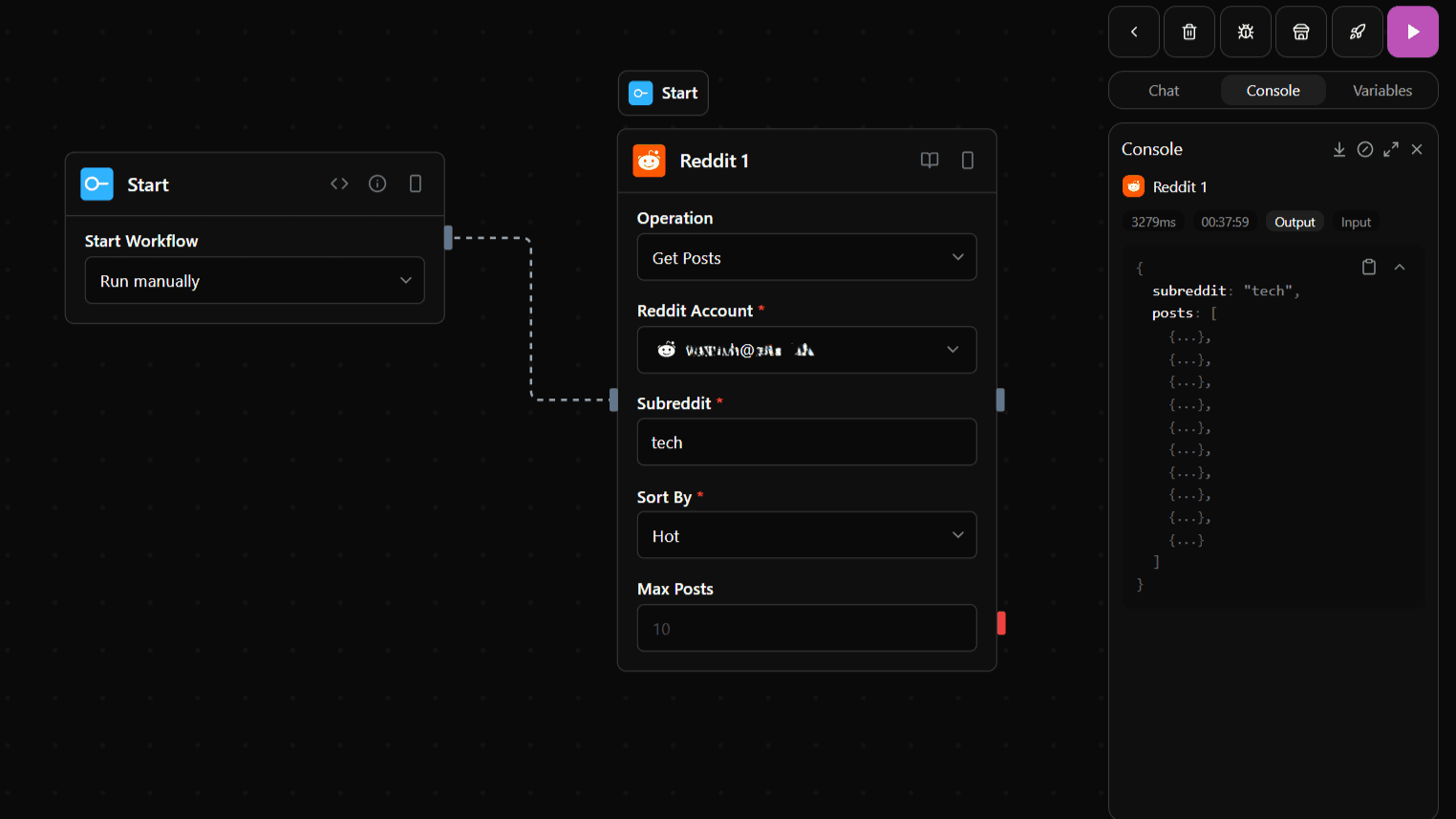Click the Max Posts input field
1456x819 pixels.
(x=806, y=629)
